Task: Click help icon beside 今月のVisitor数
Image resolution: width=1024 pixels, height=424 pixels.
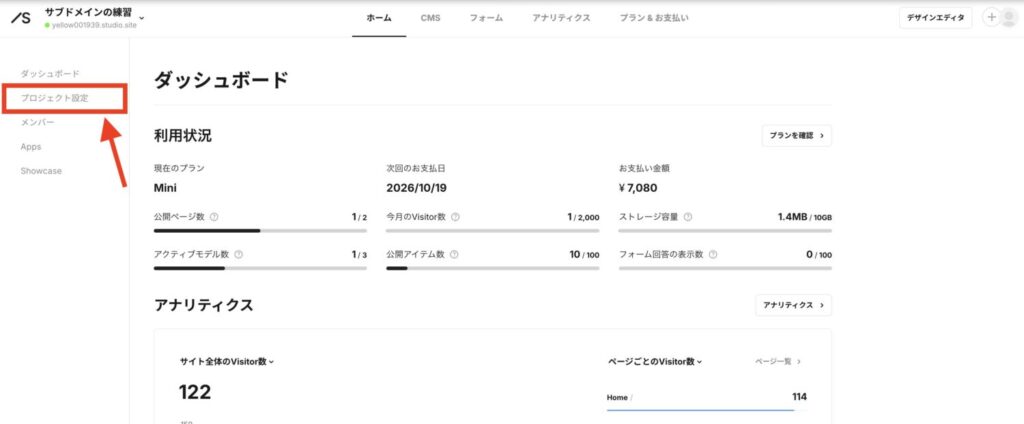Action: (x=455, y=216)
